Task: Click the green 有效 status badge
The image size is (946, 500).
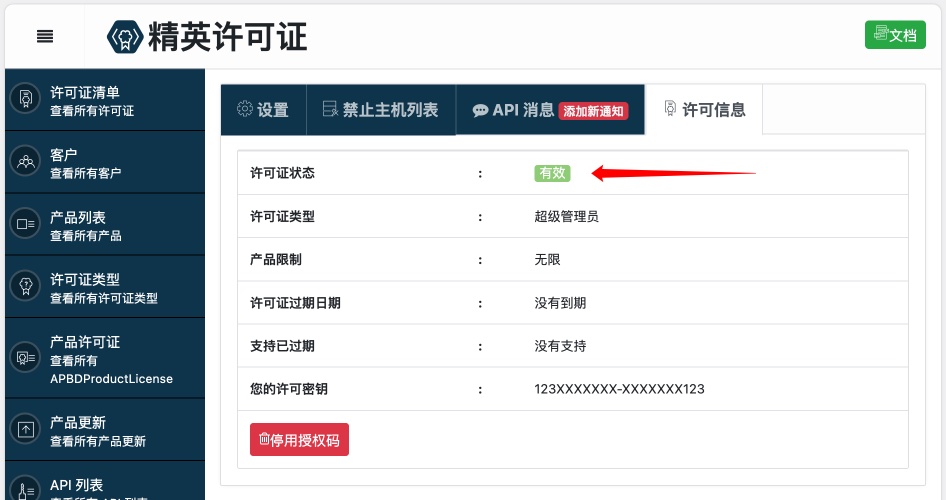Action: pyautogui.click(x=552, y=173)
